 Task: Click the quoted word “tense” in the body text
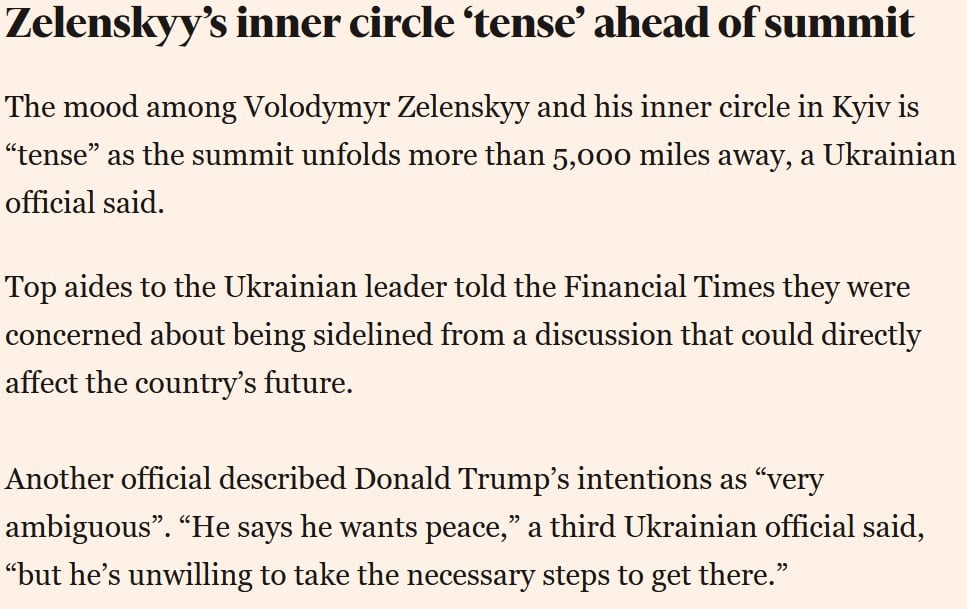click(52, 155)
